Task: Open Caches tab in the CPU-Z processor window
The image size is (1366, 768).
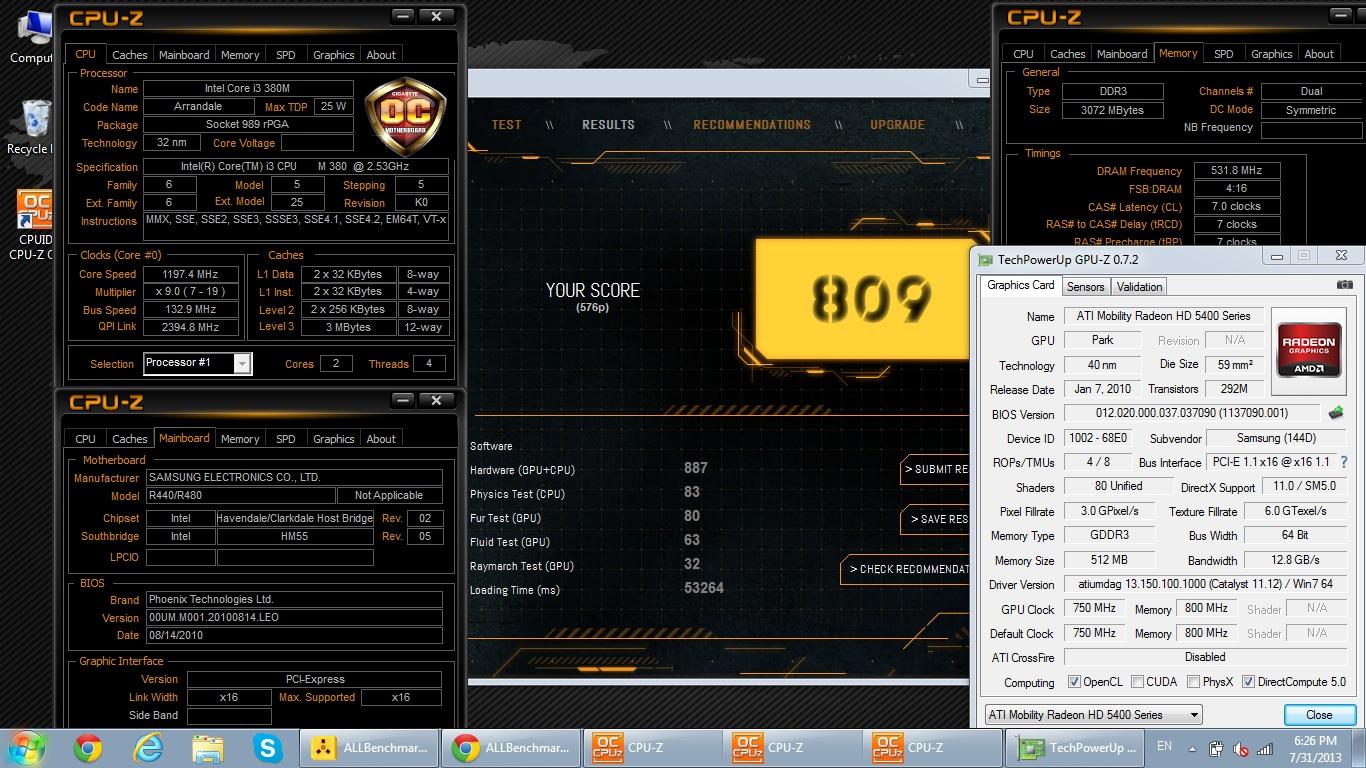Action: coord(129,55)
